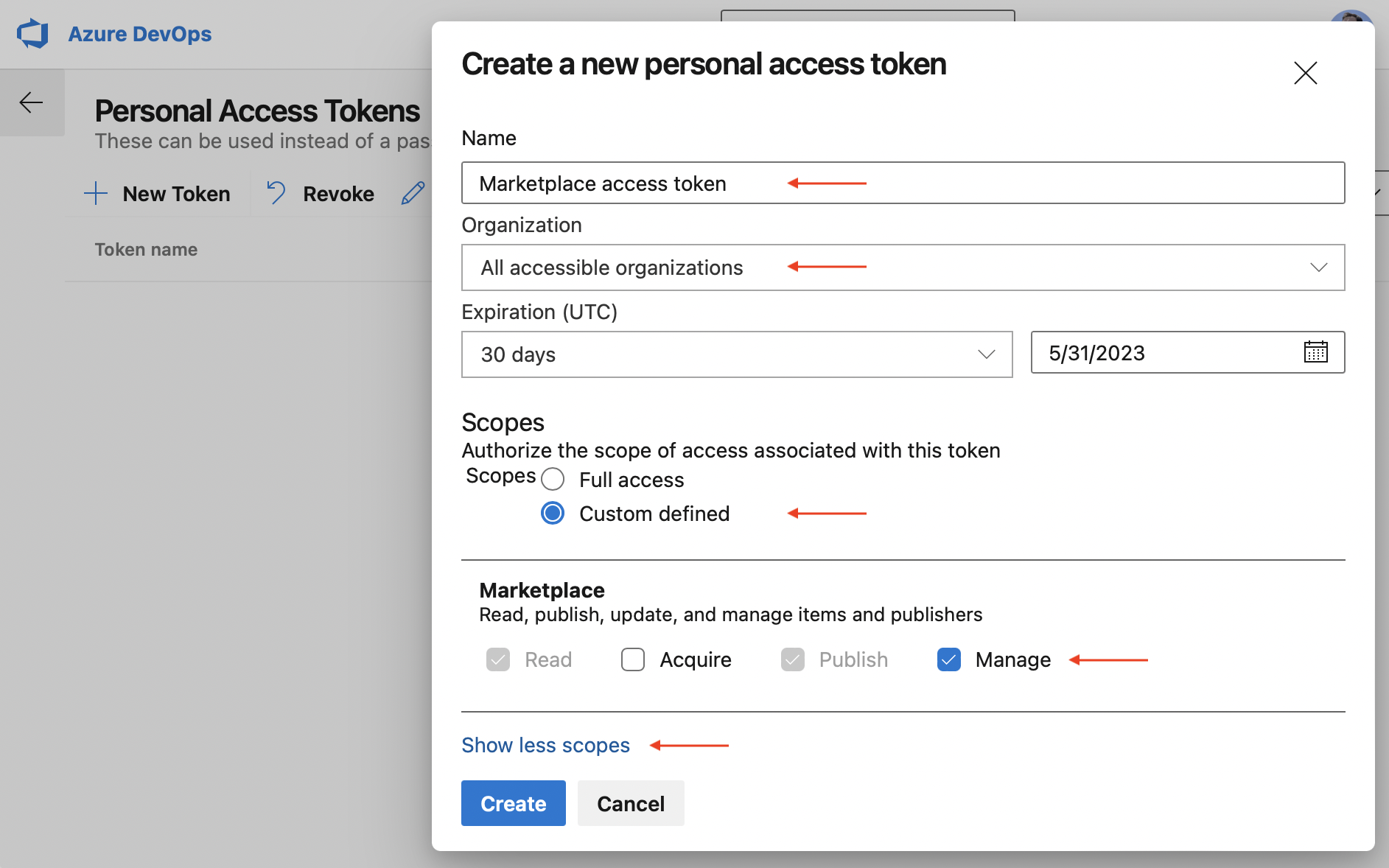
Task: Click Revoke in the toolbar
Action: (x=338, y=193)
